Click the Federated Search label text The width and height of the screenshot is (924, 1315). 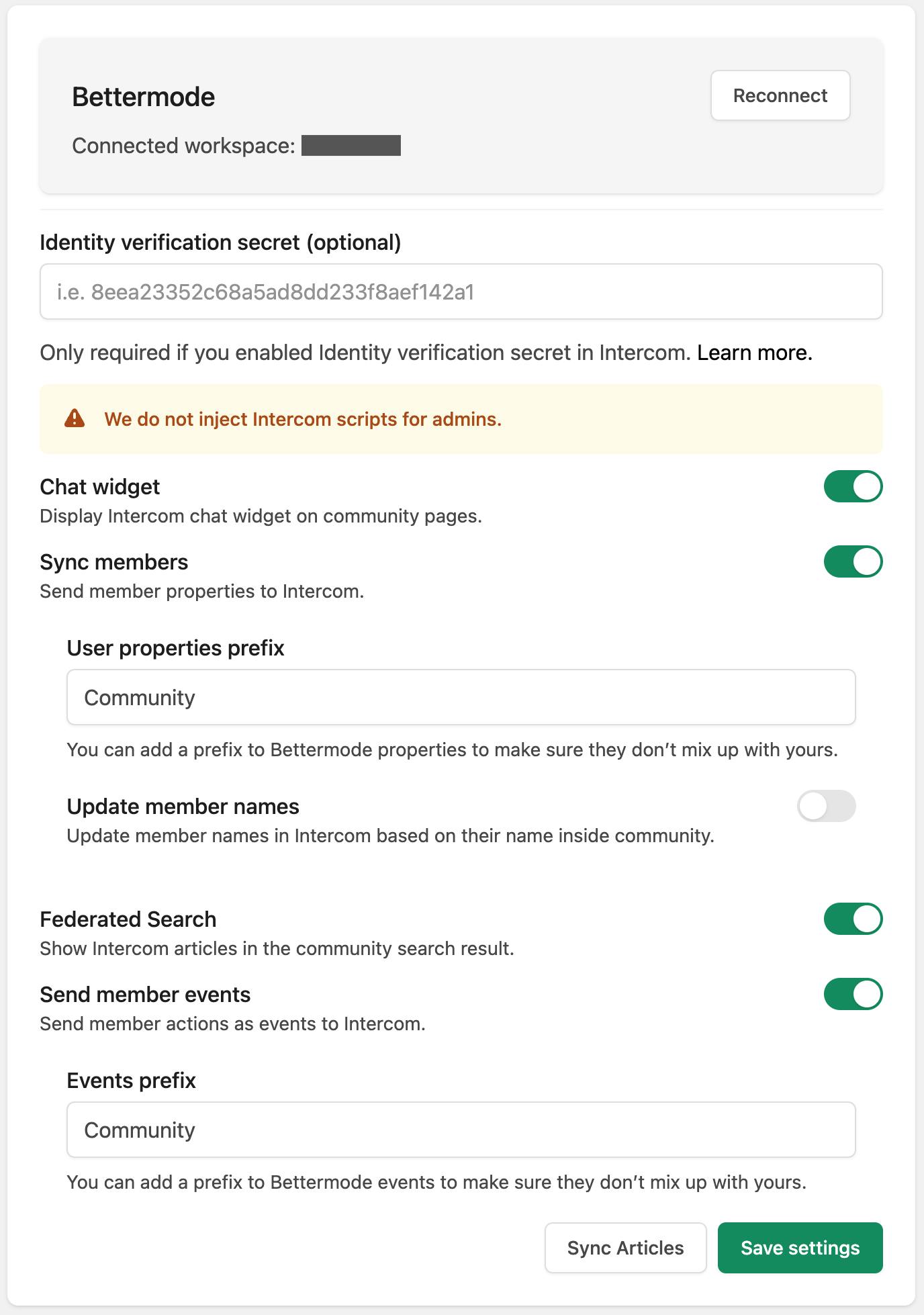[128, 919]
